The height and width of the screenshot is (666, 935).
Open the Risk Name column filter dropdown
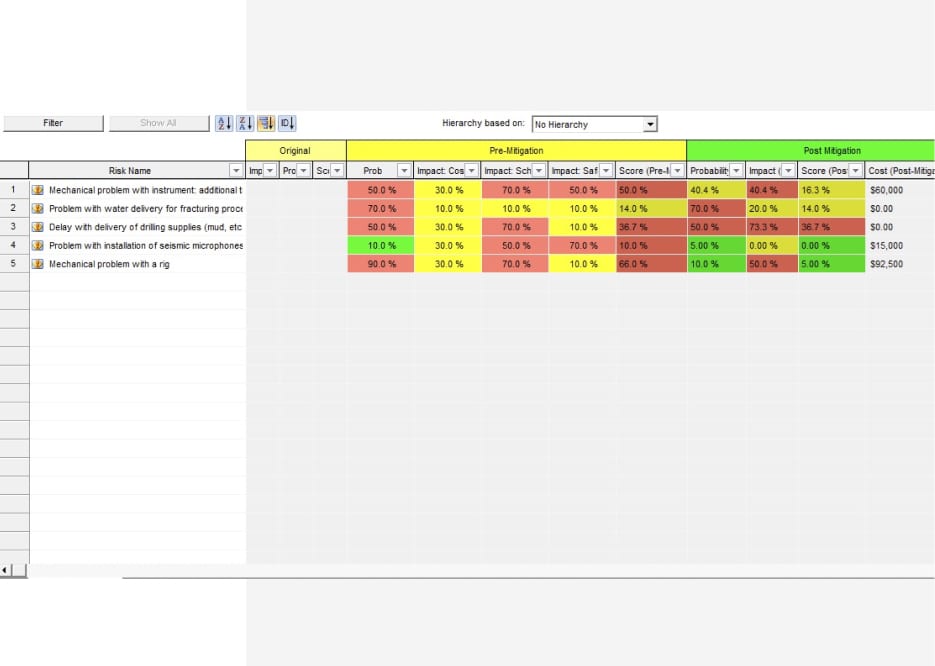point(238,170)
